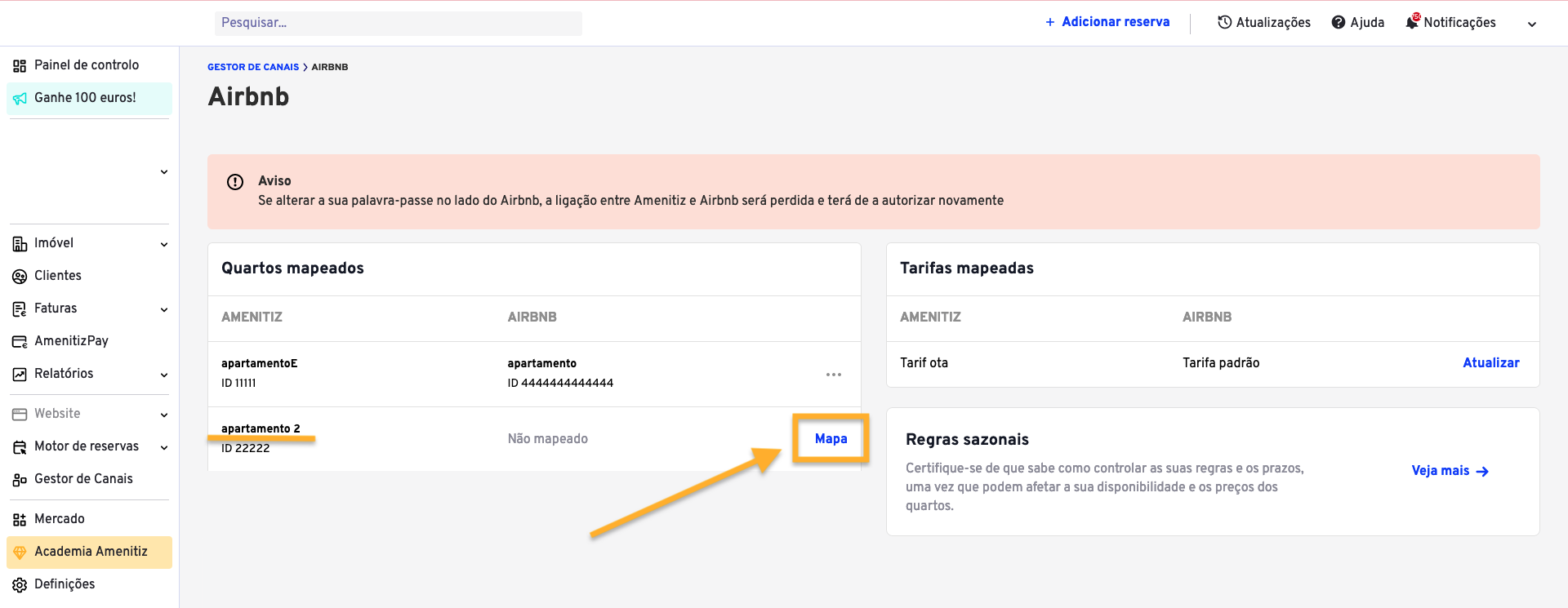Click the Notificações bell icon
Screen dimensions: 1568x608
[x=1413, y=22]
